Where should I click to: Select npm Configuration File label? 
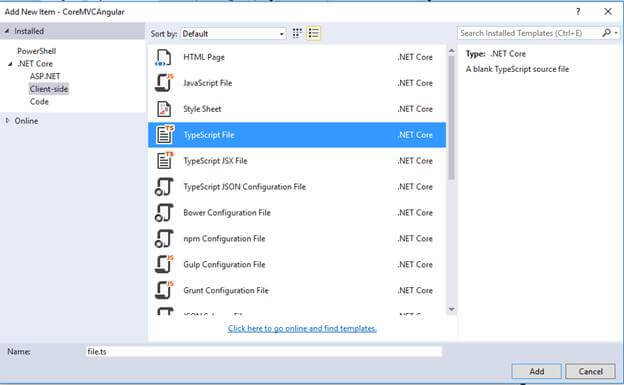click(224, 238)
